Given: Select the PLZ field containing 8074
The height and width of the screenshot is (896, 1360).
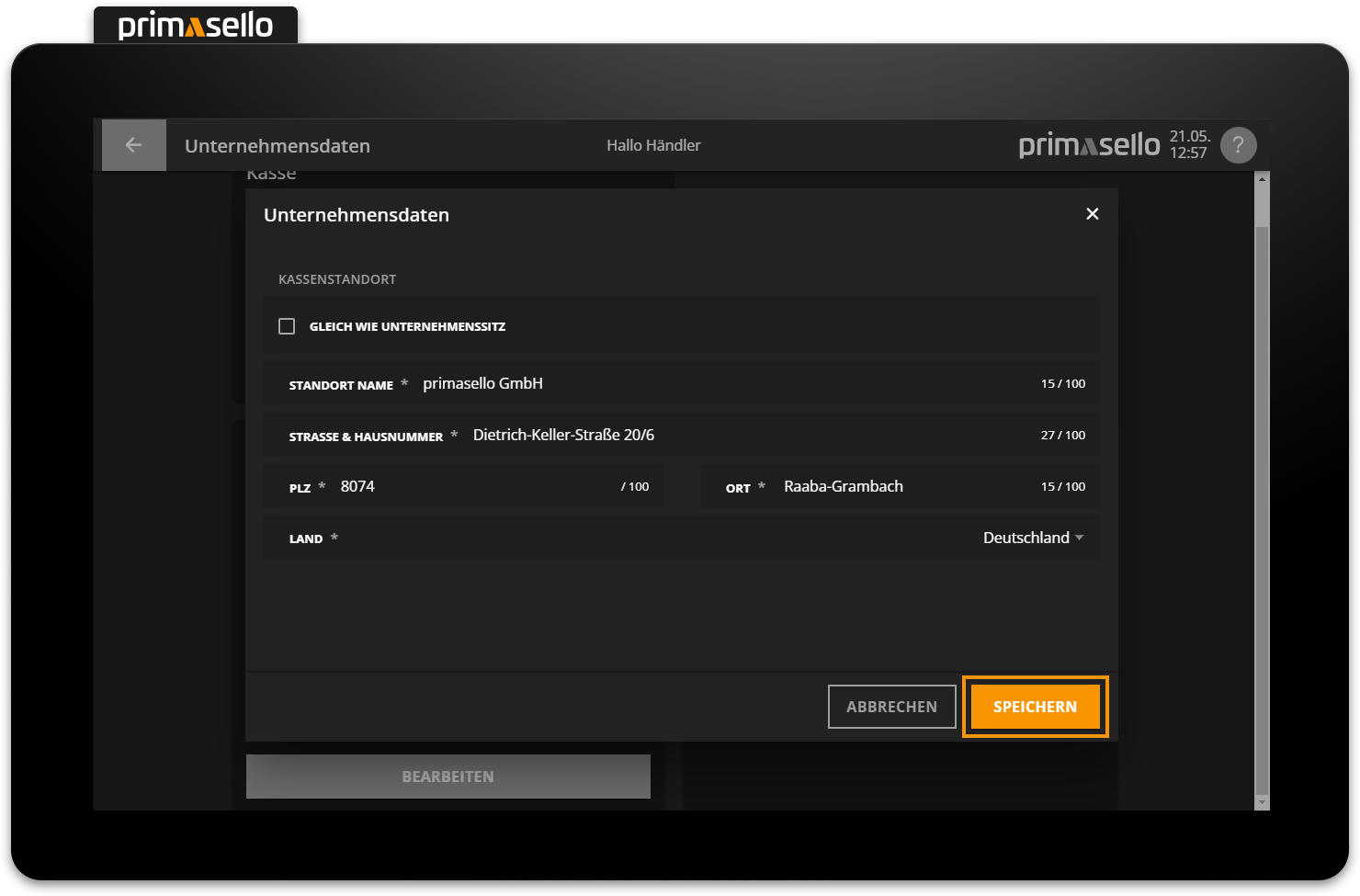Looking at the screenshot, I should [459, 487].
